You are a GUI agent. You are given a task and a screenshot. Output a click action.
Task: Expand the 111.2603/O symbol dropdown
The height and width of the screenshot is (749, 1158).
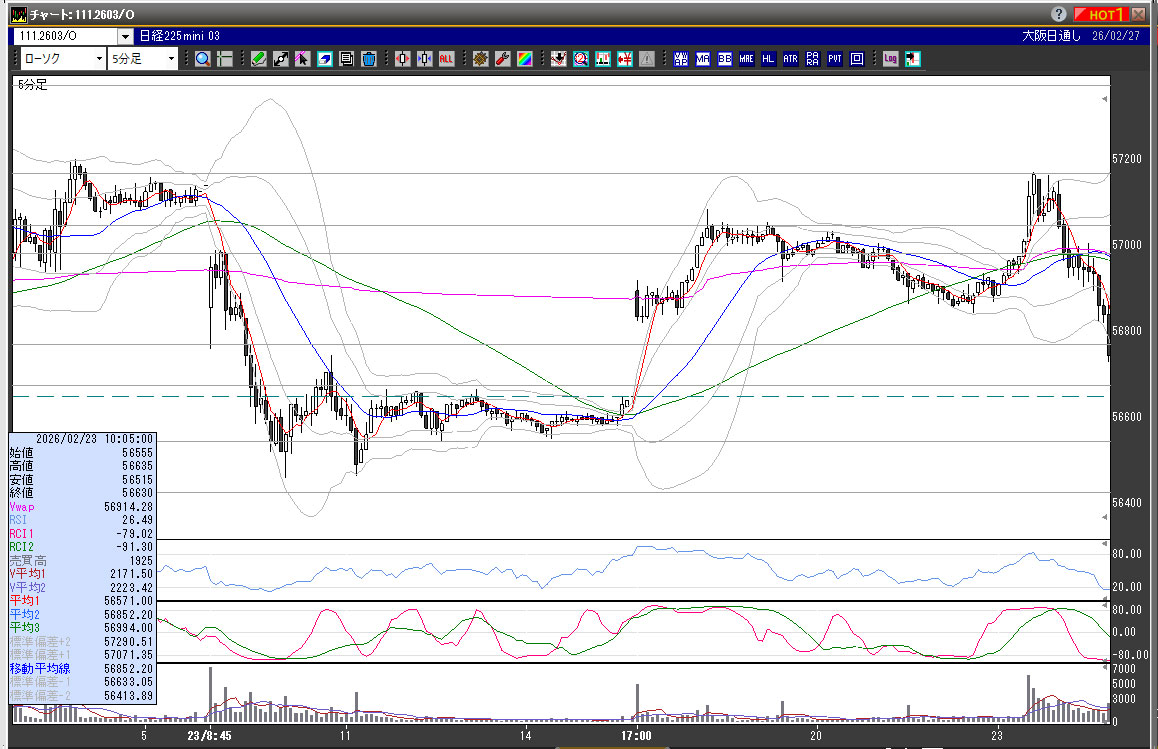[125, 36]
